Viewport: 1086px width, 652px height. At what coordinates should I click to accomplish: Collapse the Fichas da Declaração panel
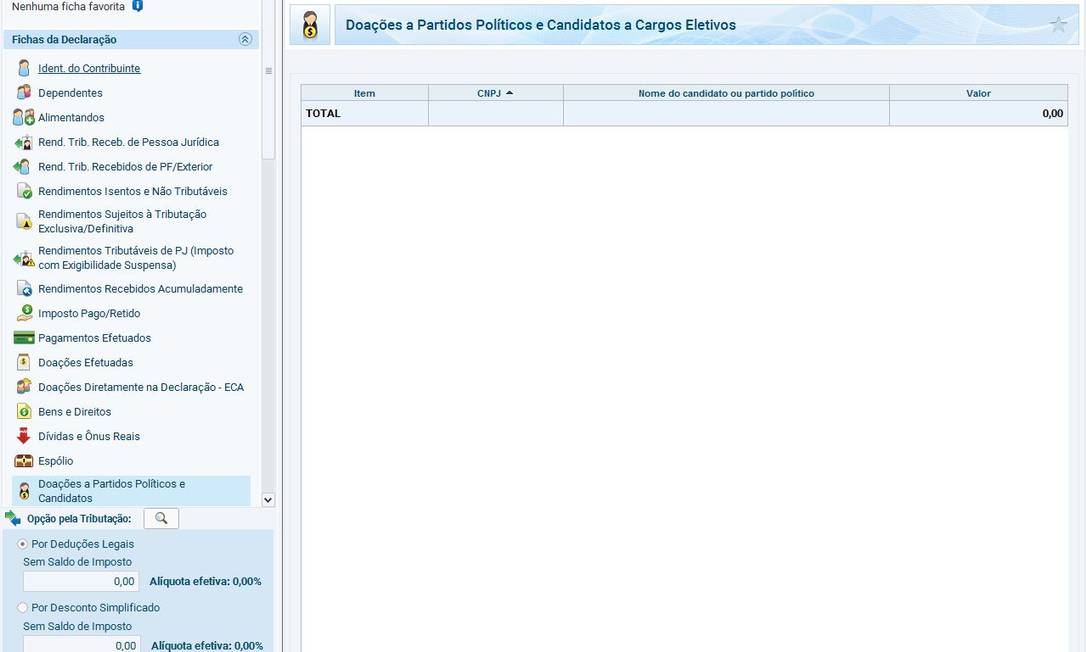point(245,40)
